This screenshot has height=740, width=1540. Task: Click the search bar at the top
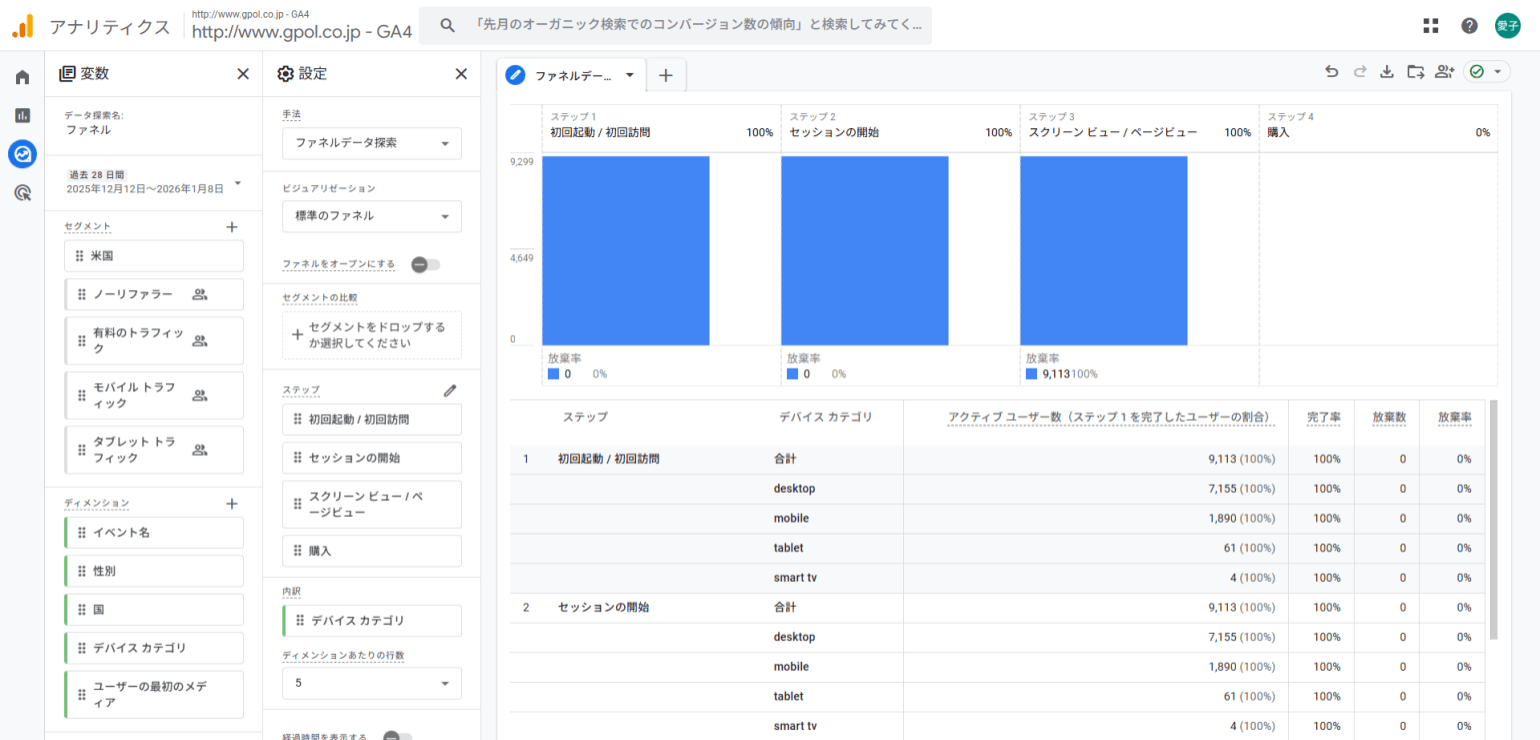(x=690, y=25)
